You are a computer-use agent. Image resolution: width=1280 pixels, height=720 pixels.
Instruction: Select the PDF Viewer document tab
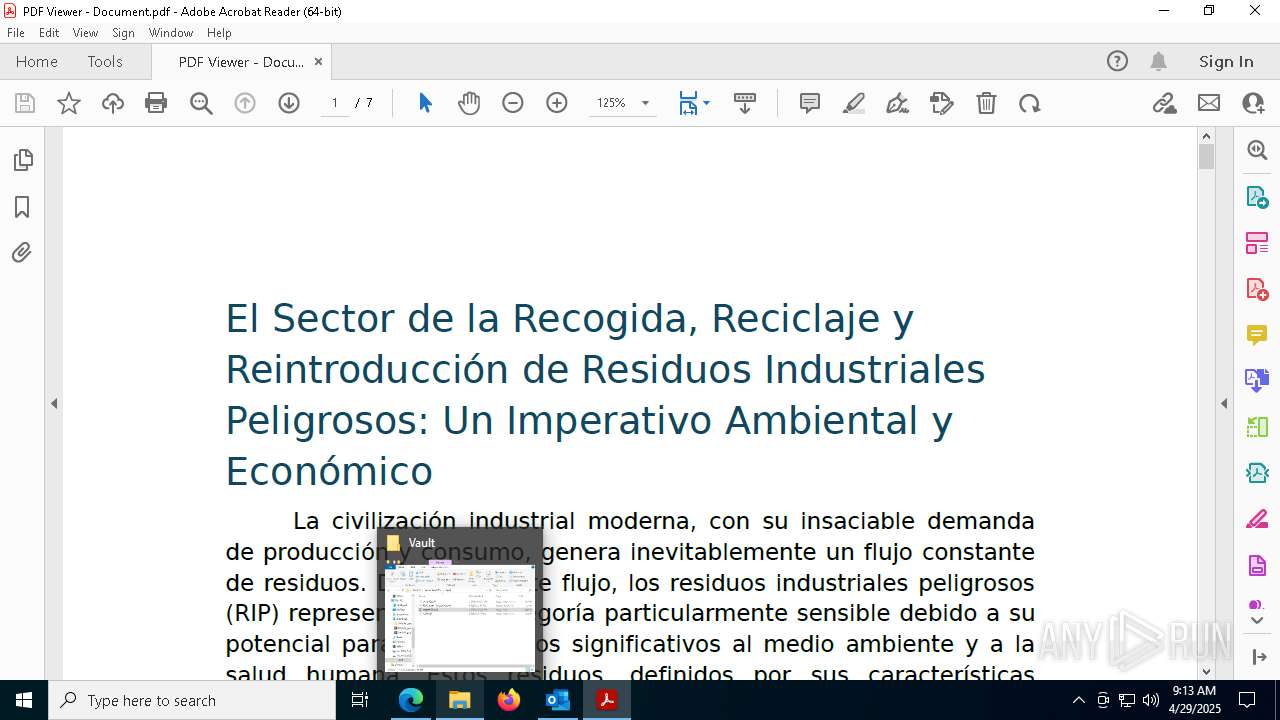click(241, 61)
